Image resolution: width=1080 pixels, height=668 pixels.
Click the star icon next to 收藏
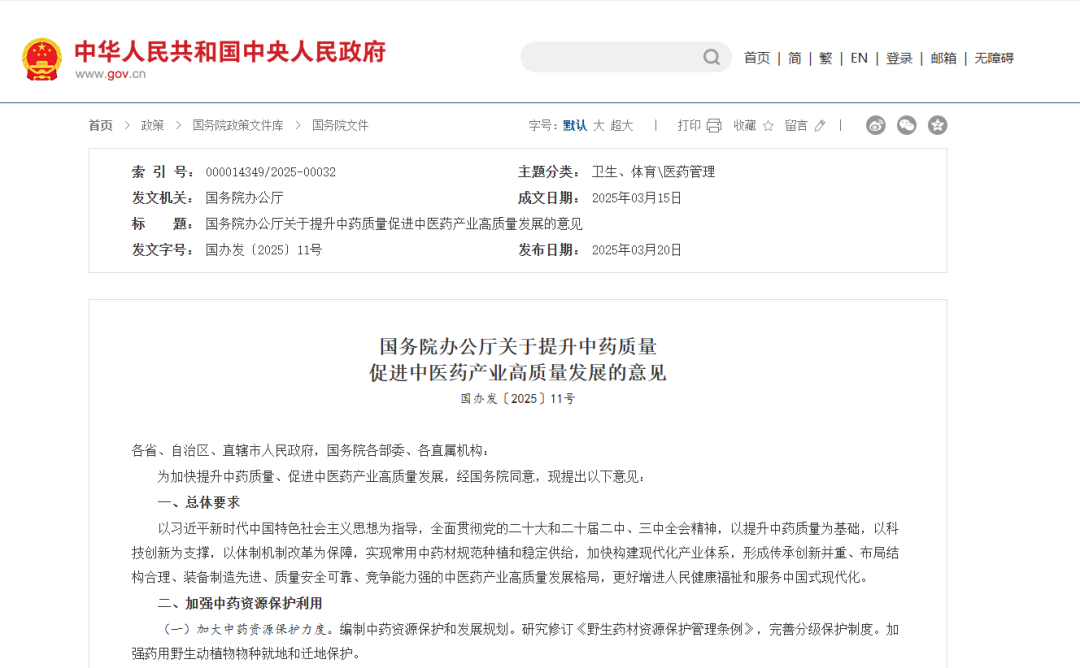click(x=768, y=126)
